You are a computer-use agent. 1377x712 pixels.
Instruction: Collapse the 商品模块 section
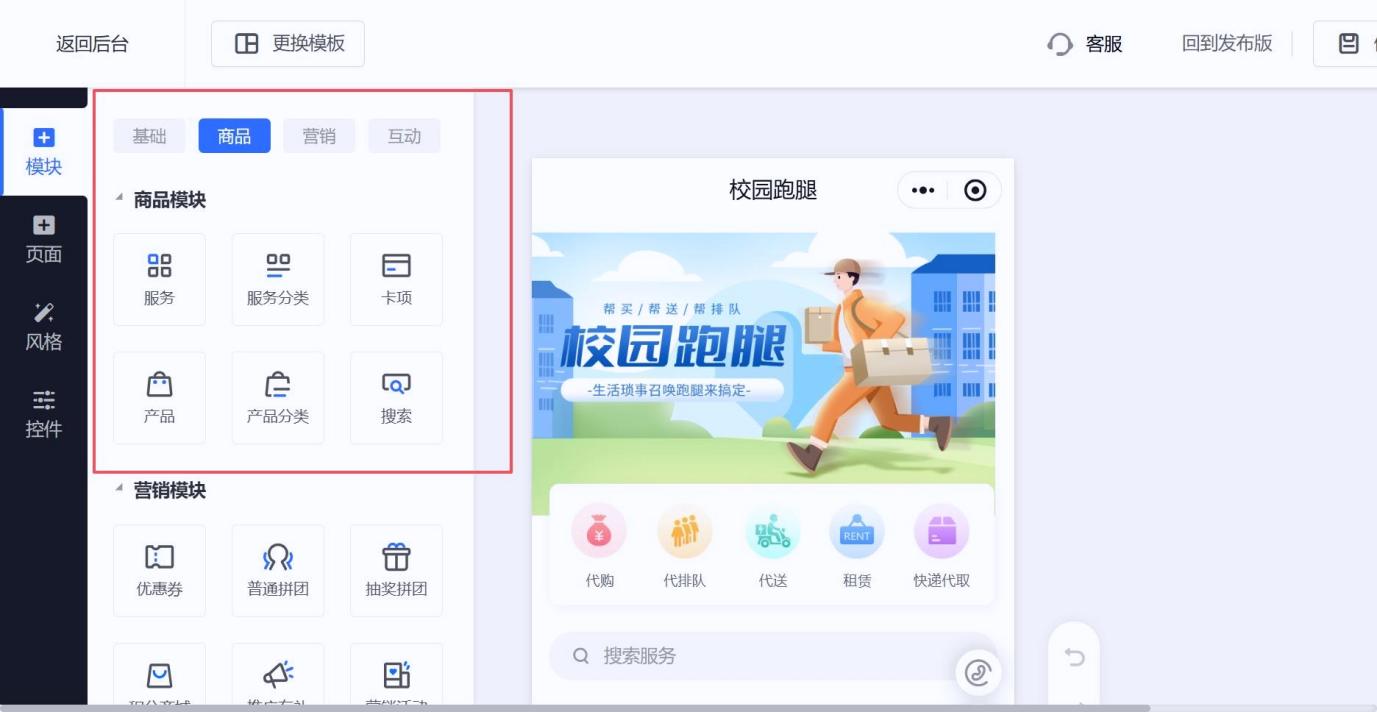pos(120,200)
